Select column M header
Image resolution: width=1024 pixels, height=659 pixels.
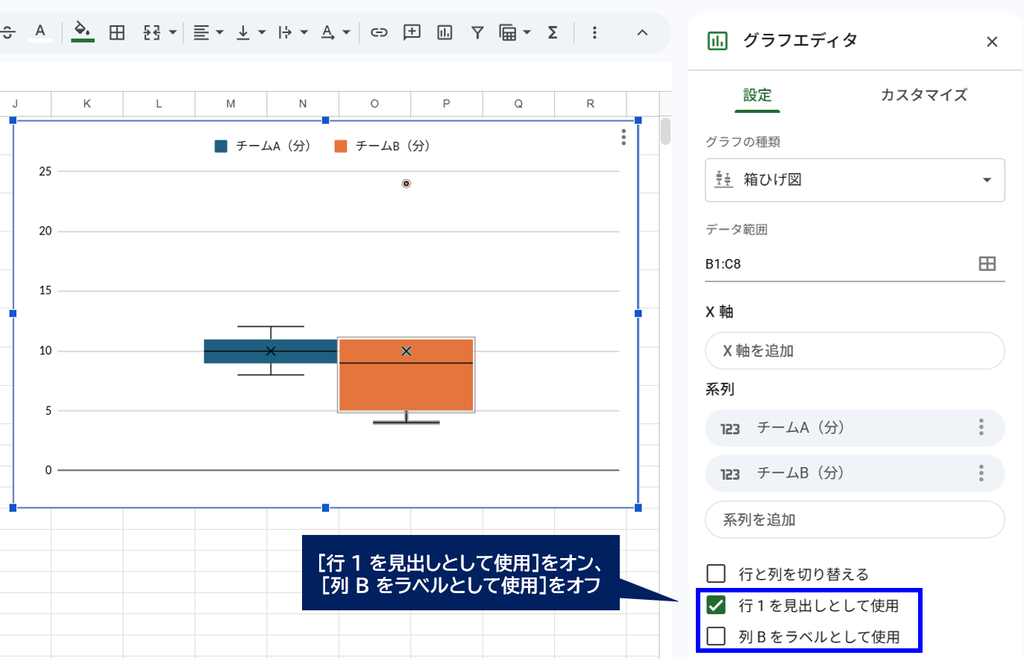click(231, 103)
